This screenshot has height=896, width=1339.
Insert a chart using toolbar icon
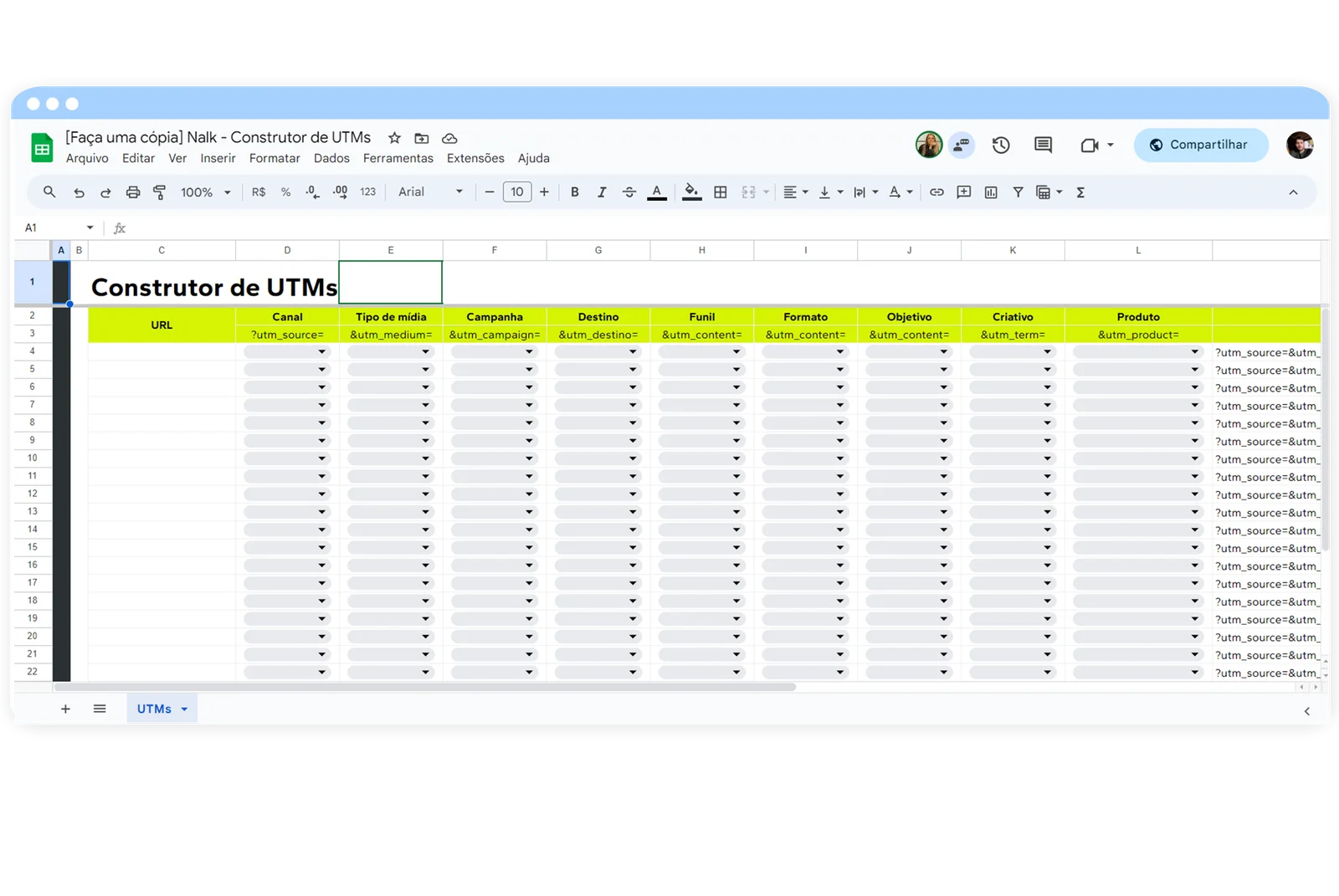(x=991, y=192)
